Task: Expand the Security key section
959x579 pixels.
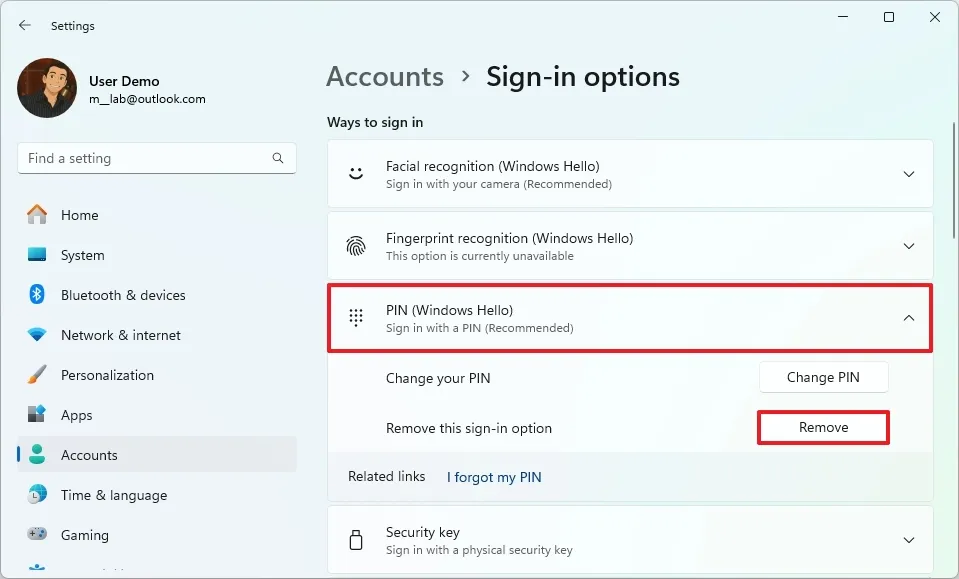Action: pos(908,539)
